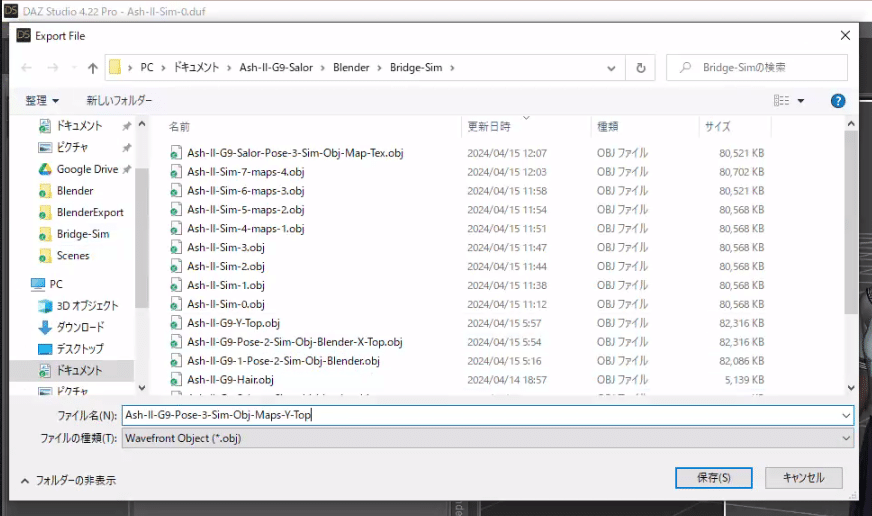Expand chevron between PC and ドキュメント
The width and height of the screenshot is (872, 516).
click(164, 68)
